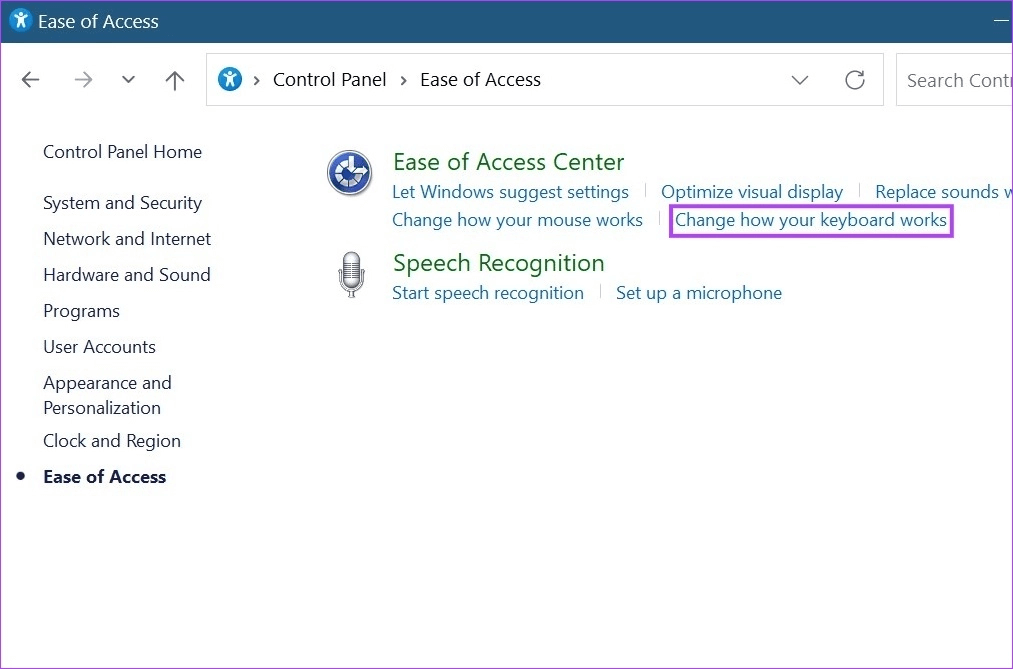Refresh the current Control Panel page
The width and height of the screenshot is (1013, 669).
coord(855,79)
